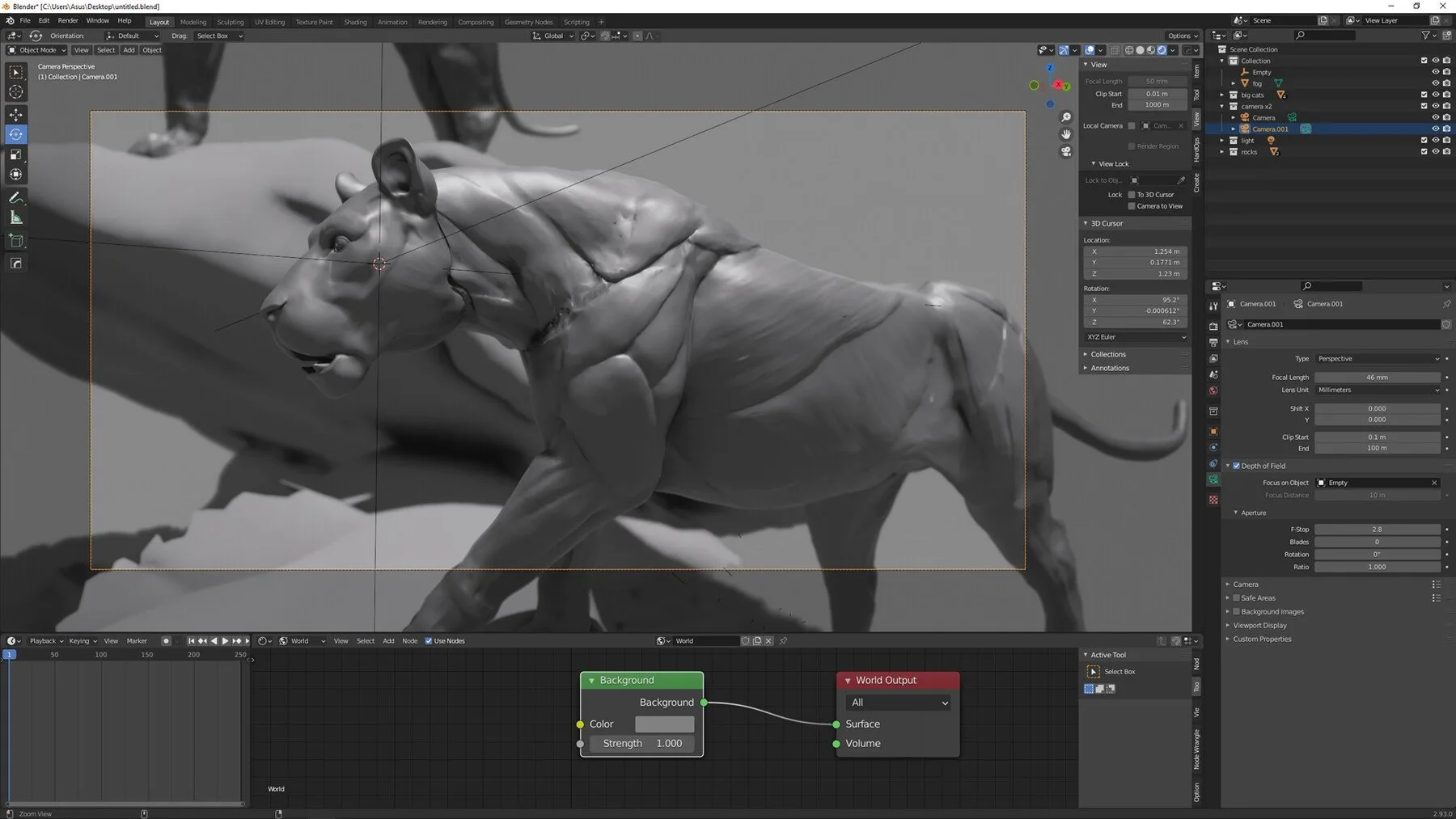
Task: Hide the Empty object in viewport
Action: (1436, 72)
